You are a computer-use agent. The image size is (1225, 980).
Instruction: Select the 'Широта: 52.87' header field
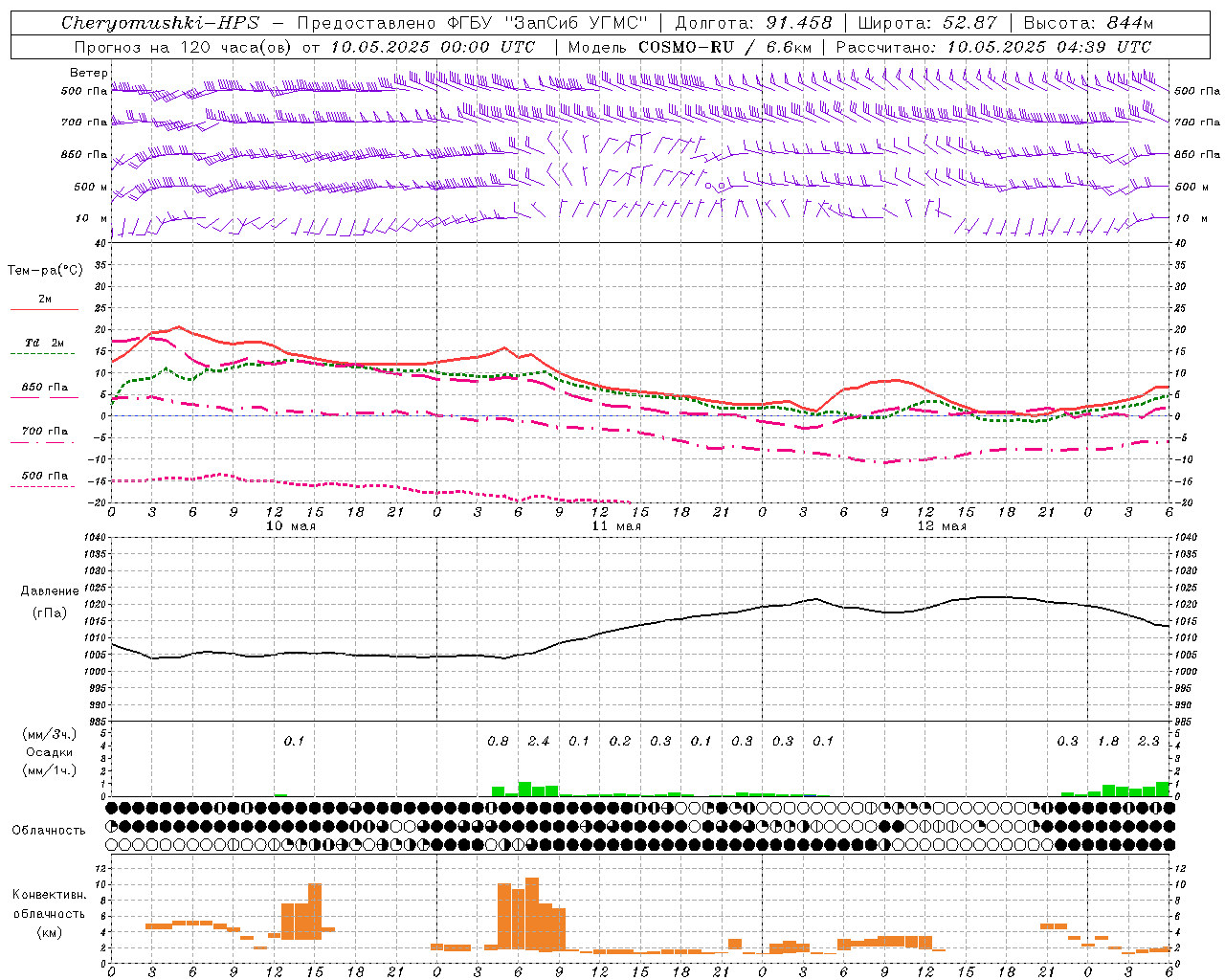coord(927,23)
